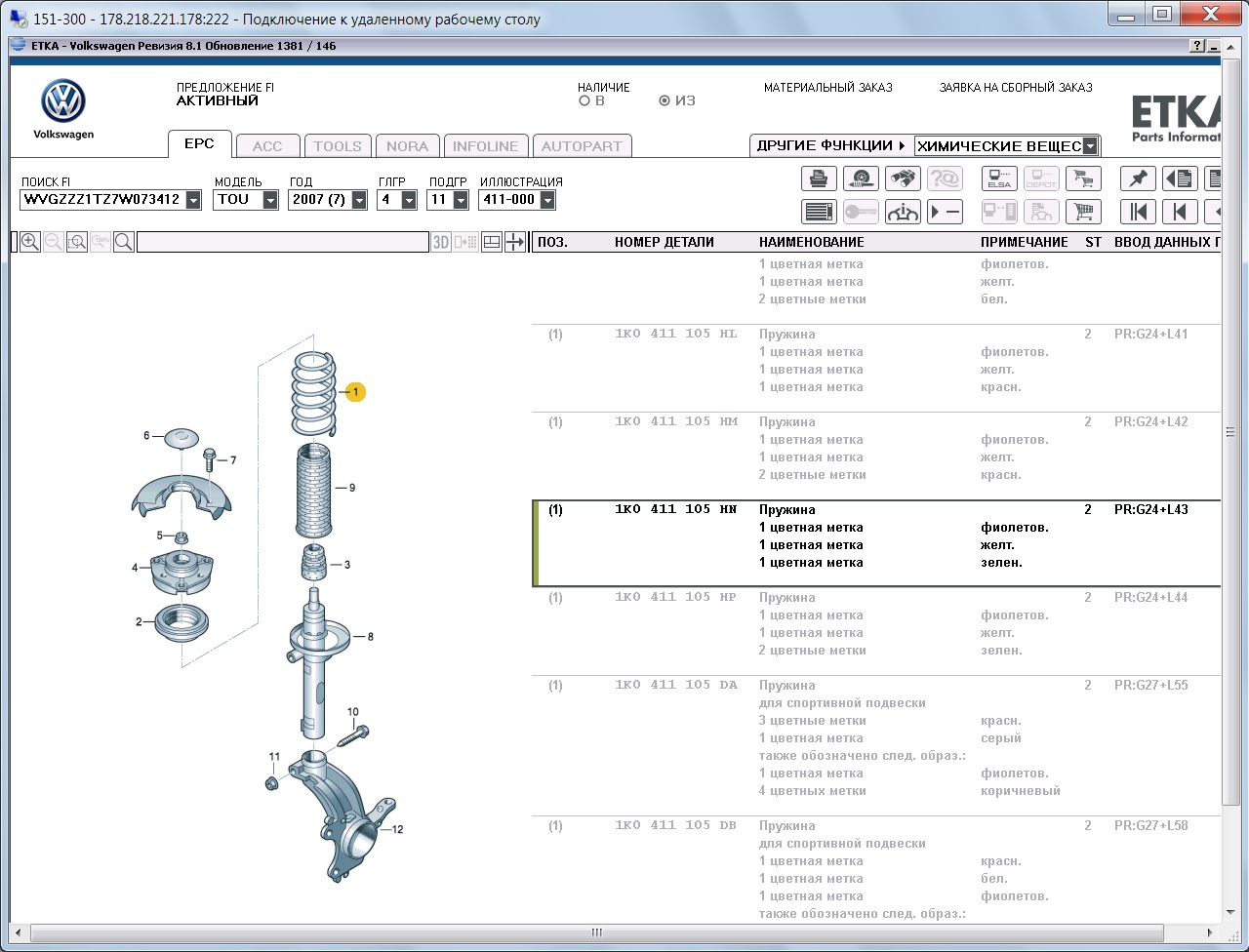Open the ХИМИЧЕСКИЕ ВЕЩЕС dropdown arrow
Viewport: 1249px width, 952px height.
pyautogui.click(x=1091, y=146)
